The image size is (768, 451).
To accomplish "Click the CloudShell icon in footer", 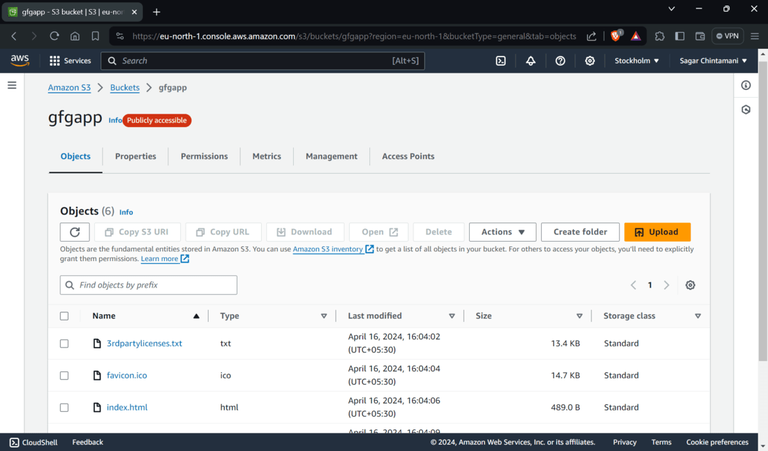I will (x=14, y=442).
